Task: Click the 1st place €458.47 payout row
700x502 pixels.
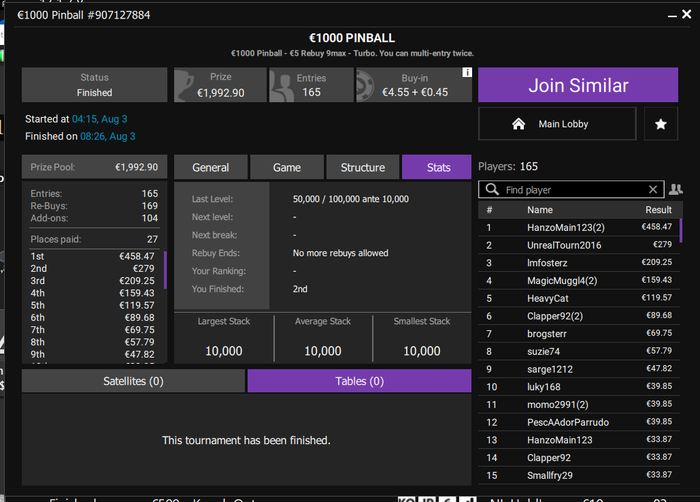Action: [92, 256]
